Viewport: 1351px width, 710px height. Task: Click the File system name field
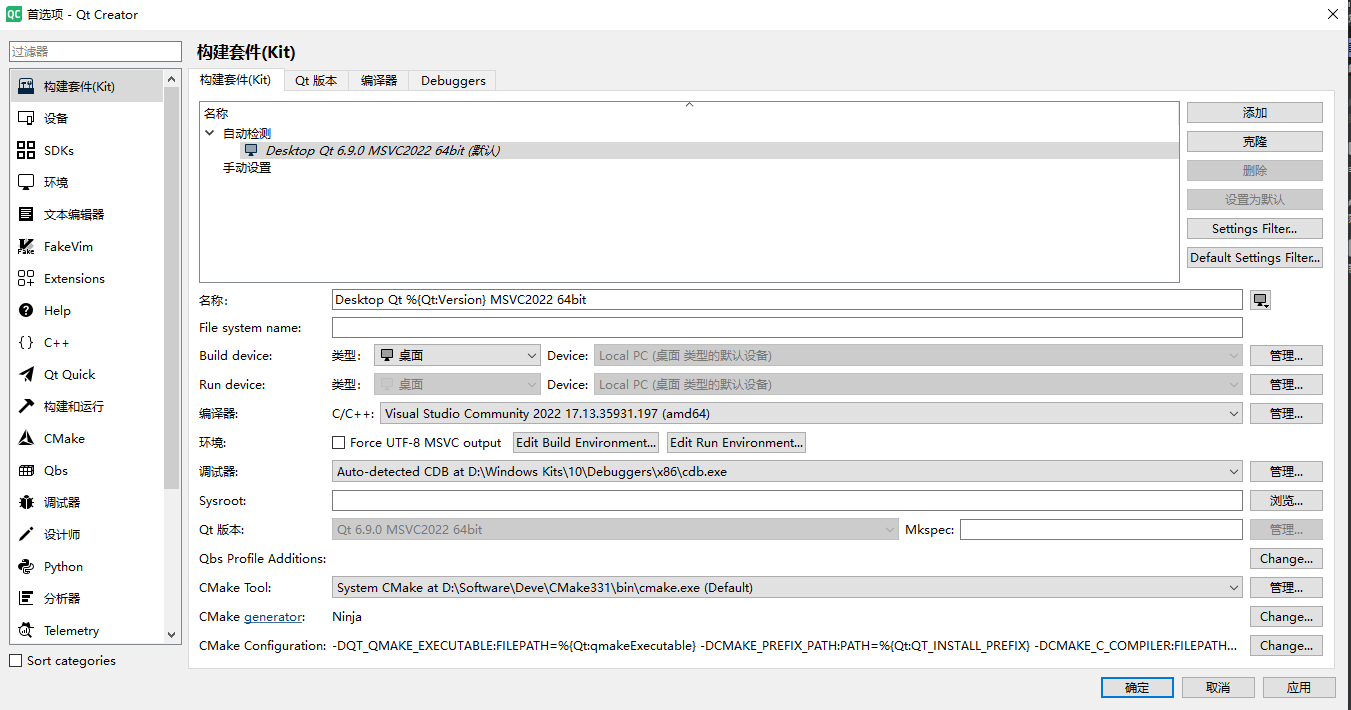click(x=787, y=327)
